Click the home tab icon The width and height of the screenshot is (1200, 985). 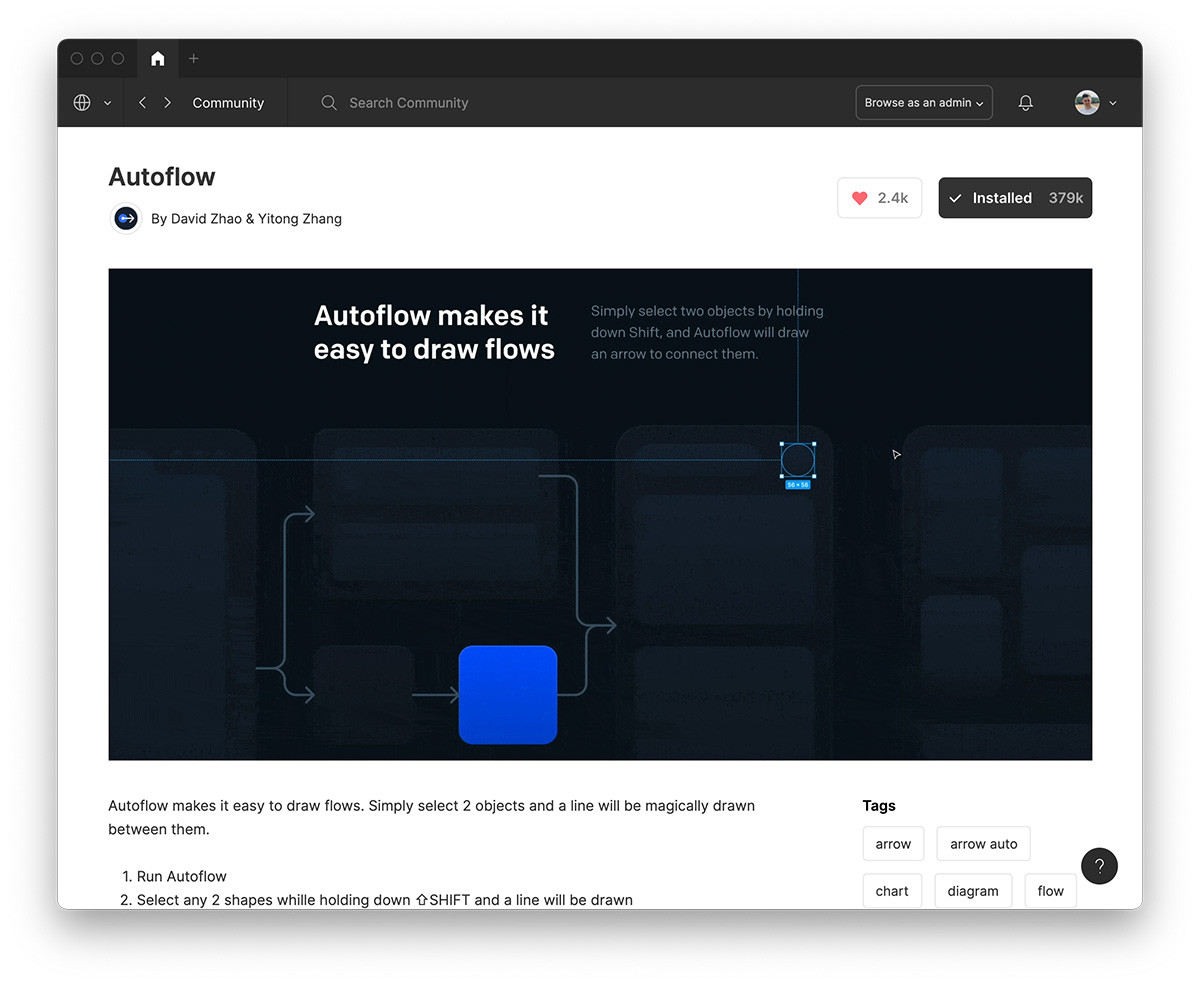[157, 59]
